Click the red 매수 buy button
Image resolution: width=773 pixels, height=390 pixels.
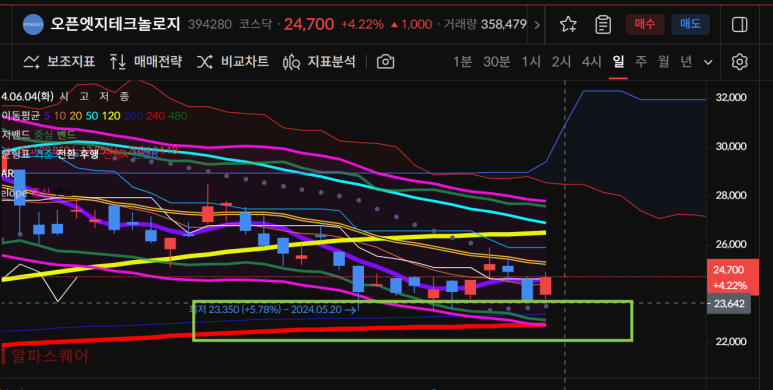pyautogui.click(x=645, y=24)
